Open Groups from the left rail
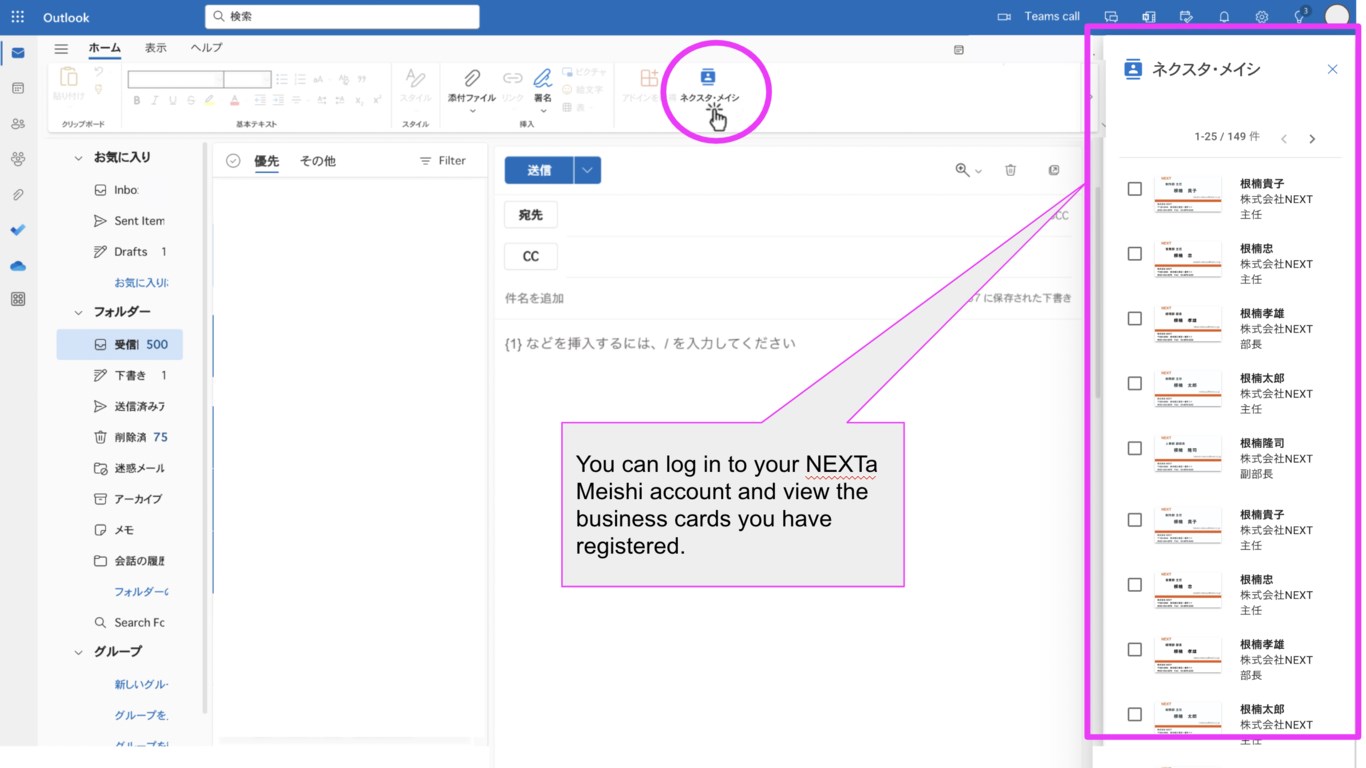Viewport: 1366px width, 768px height. pos(18,159)
